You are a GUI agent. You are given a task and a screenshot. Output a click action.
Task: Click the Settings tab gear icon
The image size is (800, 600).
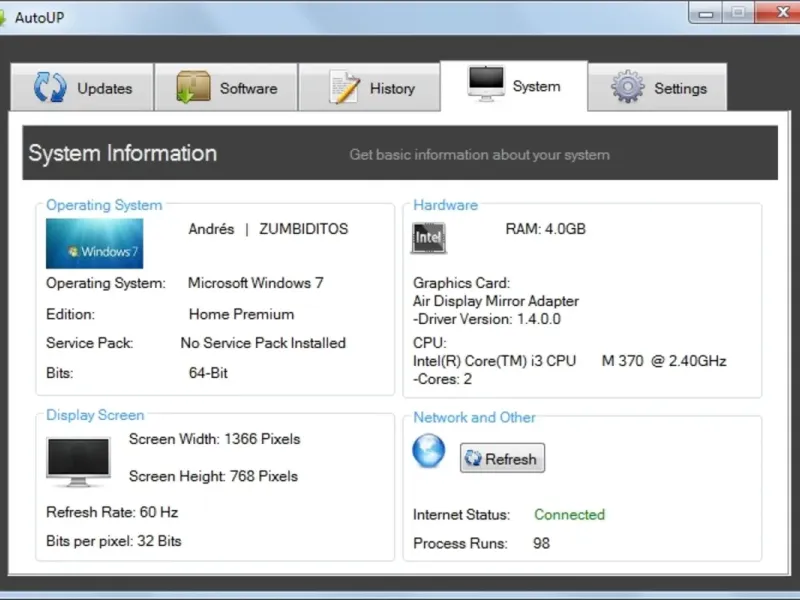pyautogui.click(x=628, y=88)
